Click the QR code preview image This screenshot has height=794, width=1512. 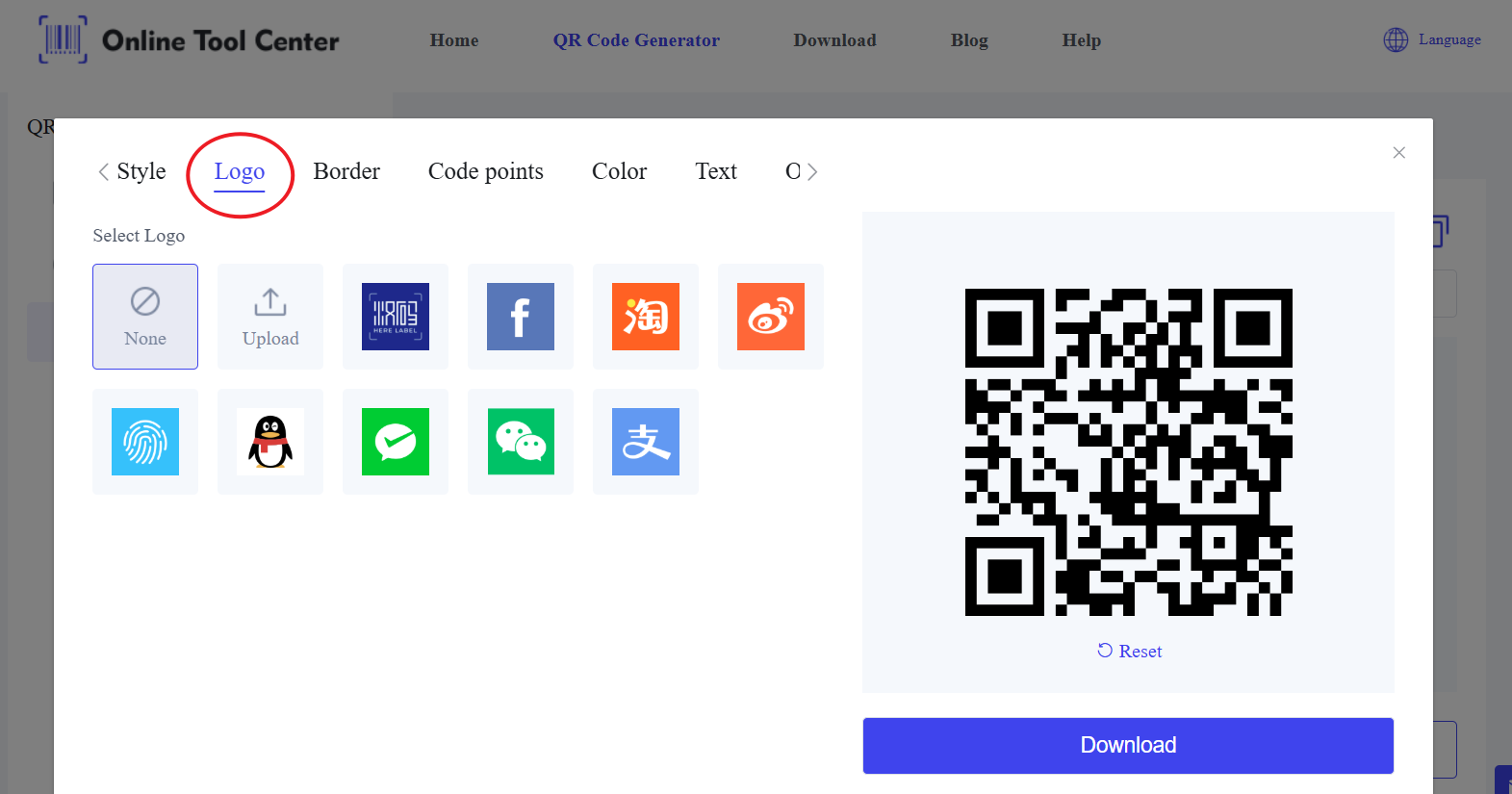coord(1129,452)
